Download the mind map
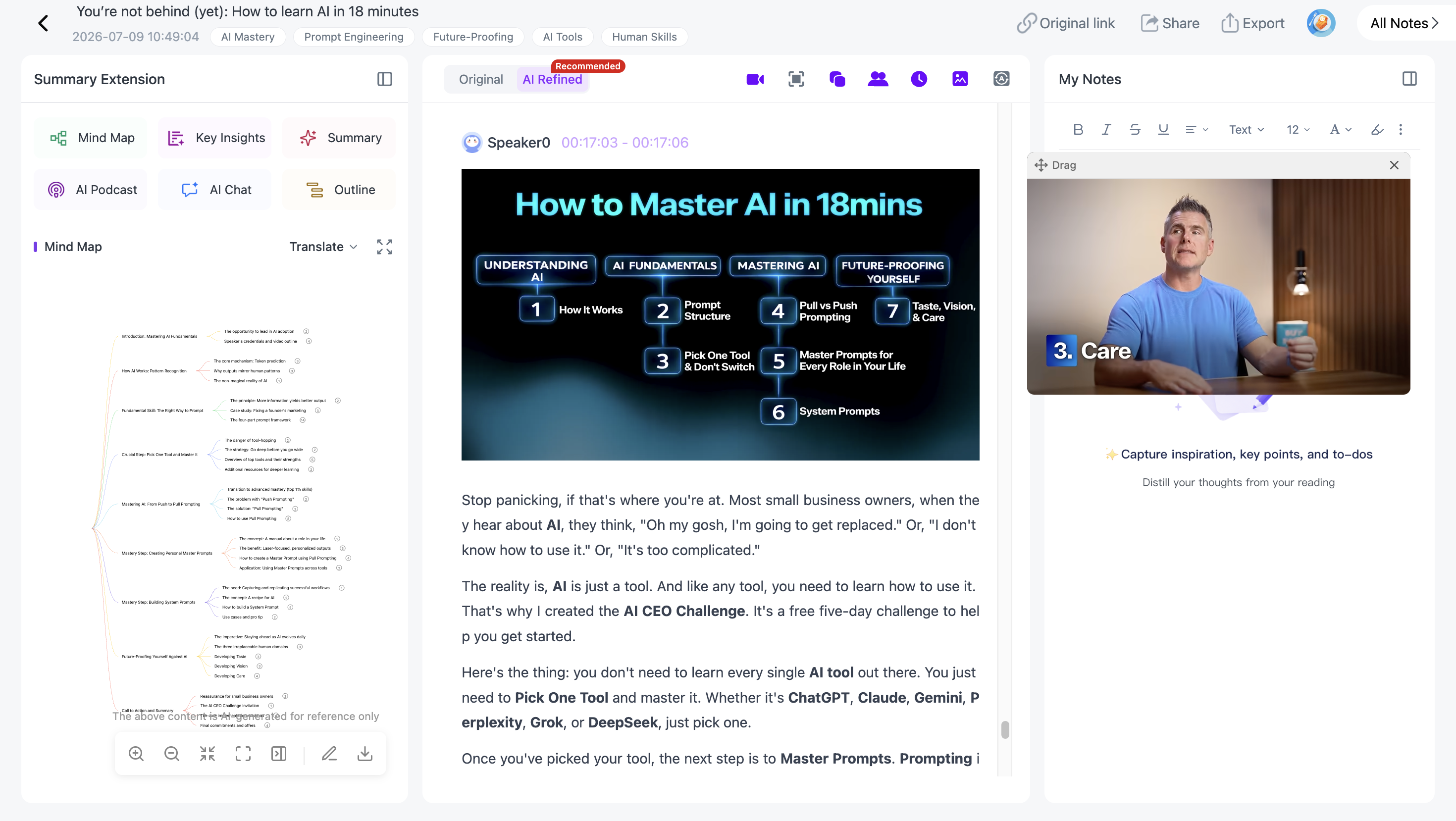 tap(365, 753)
